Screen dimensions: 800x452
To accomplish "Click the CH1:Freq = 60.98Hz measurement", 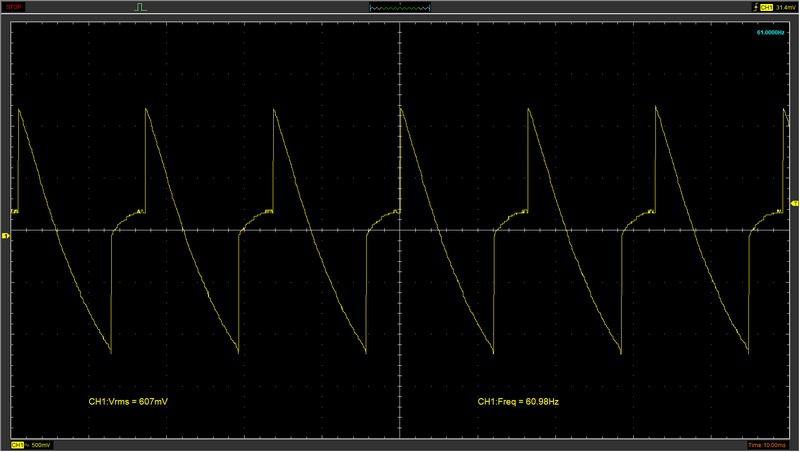I will (x=518, y=401).
